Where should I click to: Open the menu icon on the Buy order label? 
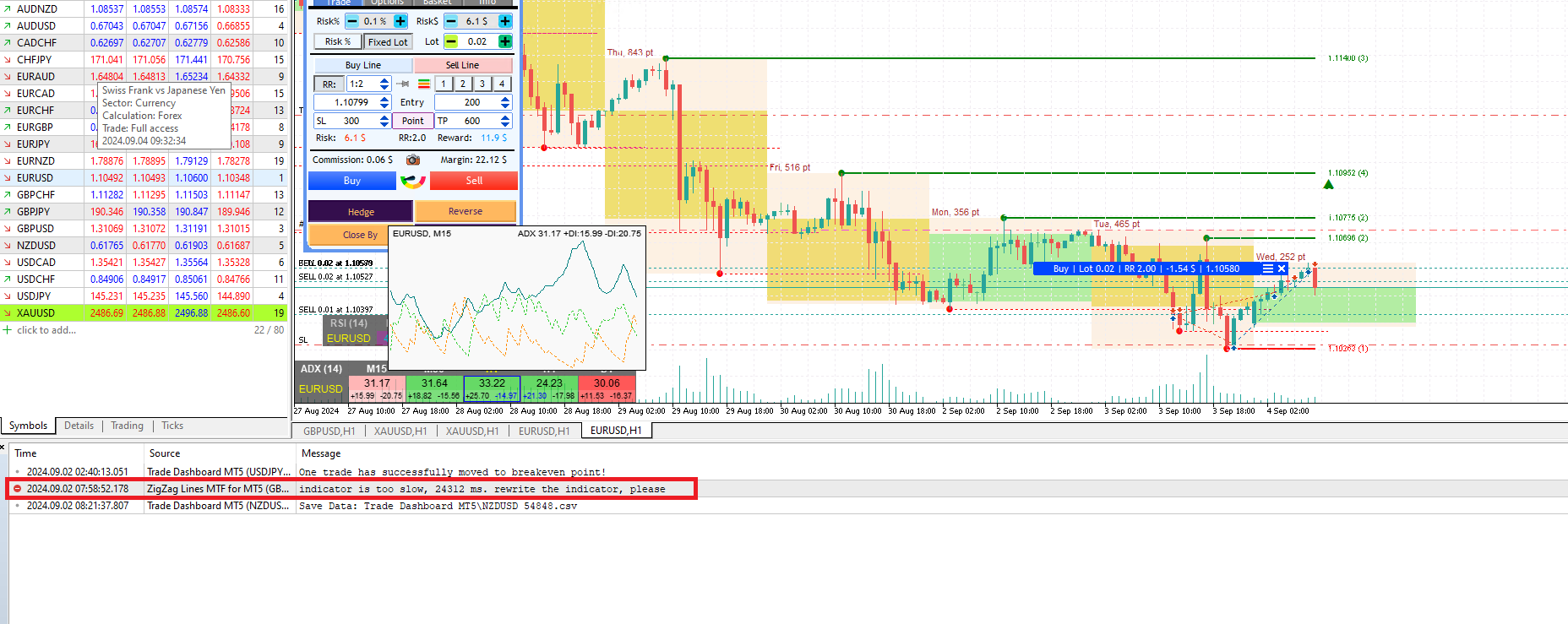(1267, 269)
